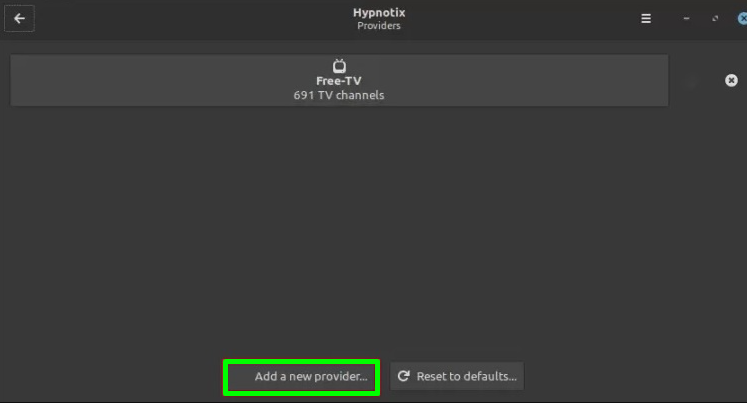The image size is (747, 403).
Task: Click the "691 TV channels" text
Action: 339,95
